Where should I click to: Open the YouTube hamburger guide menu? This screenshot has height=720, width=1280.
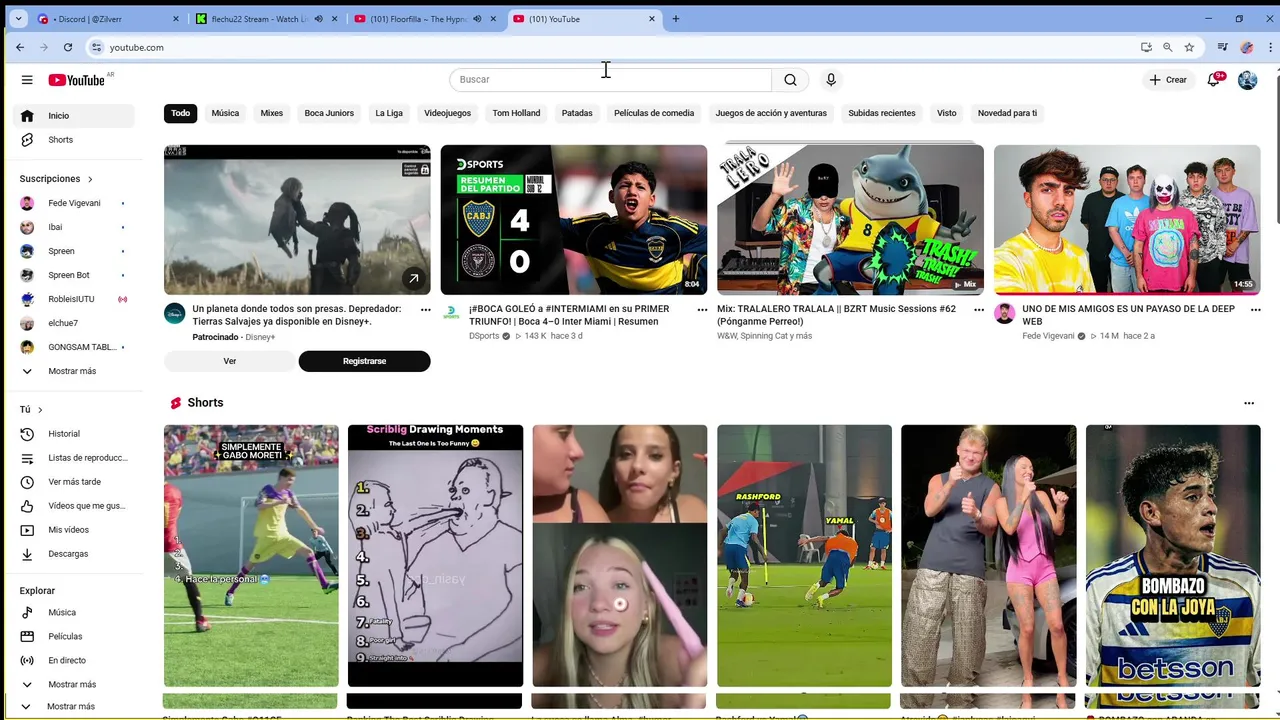[x=27, y=80]
